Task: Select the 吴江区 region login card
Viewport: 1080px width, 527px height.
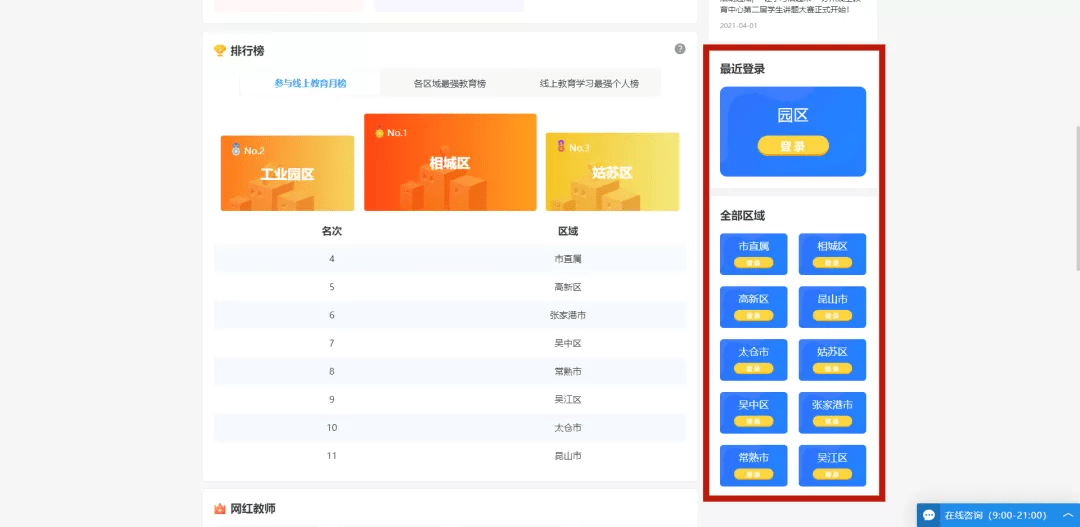Action: [x=832, y=466]
